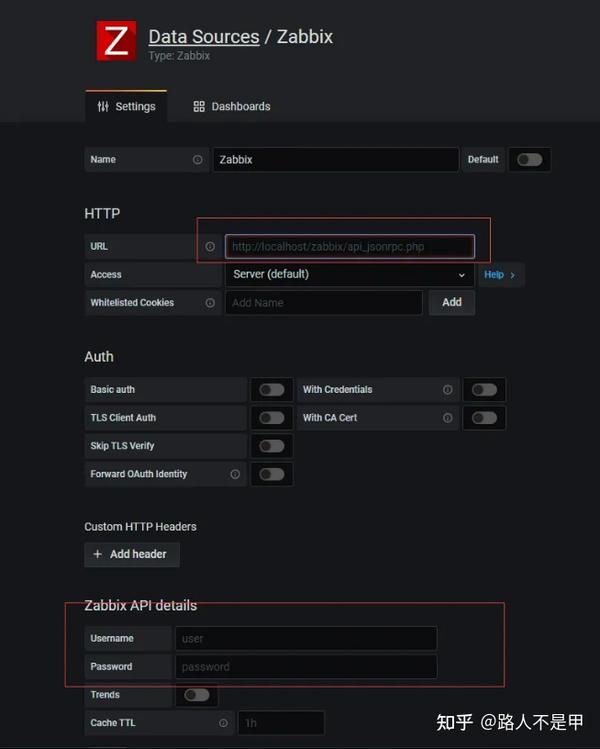Turn on TLS Client Auth
This screenshot has width=600, height=749.
(x=272, y=418)
